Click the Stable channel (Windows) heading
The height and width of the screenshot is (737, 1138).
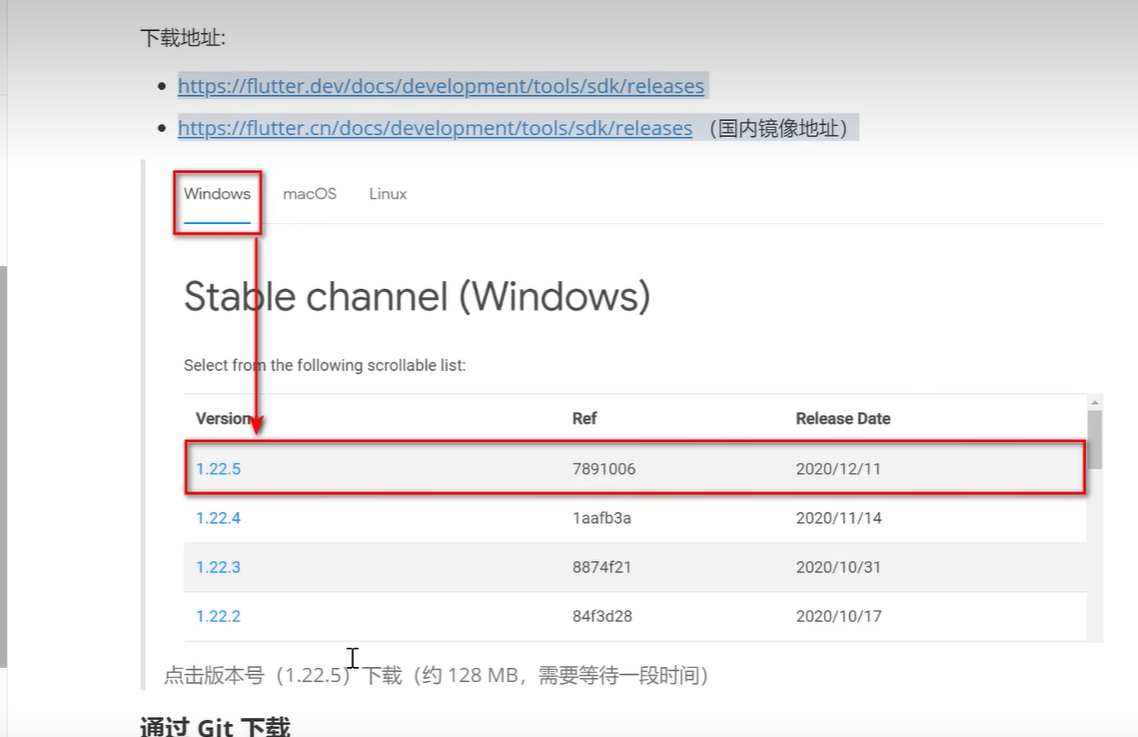point(417,297)
